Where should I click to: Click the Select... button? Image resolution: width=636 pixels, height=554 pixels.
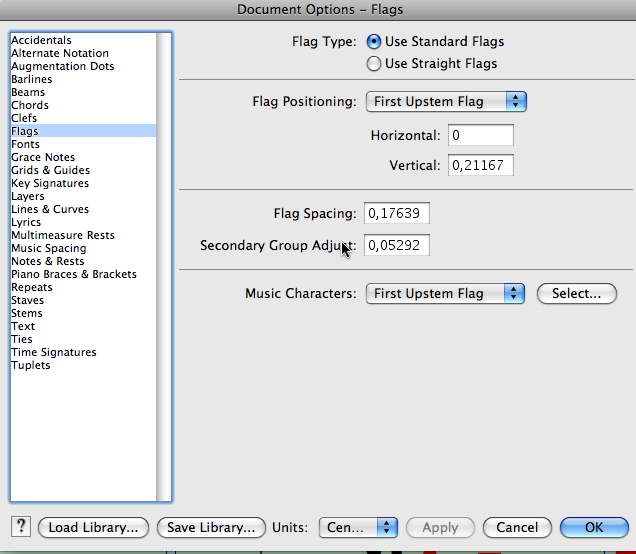(576, 294)
